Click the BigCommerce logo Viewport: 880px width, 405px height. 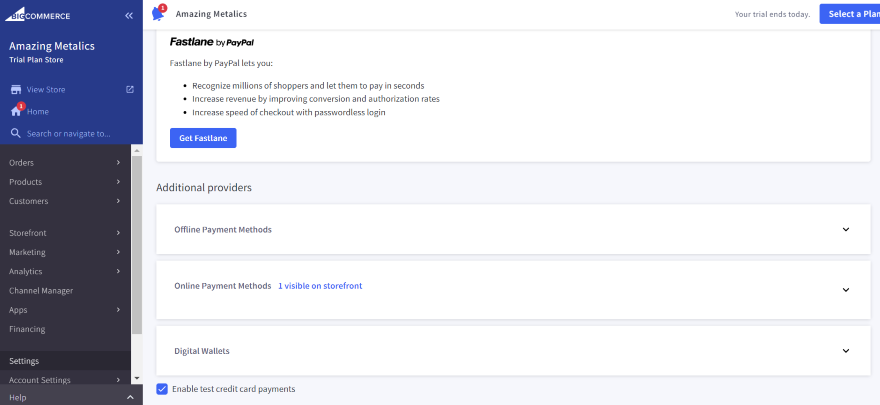click(x=38, y=15)
